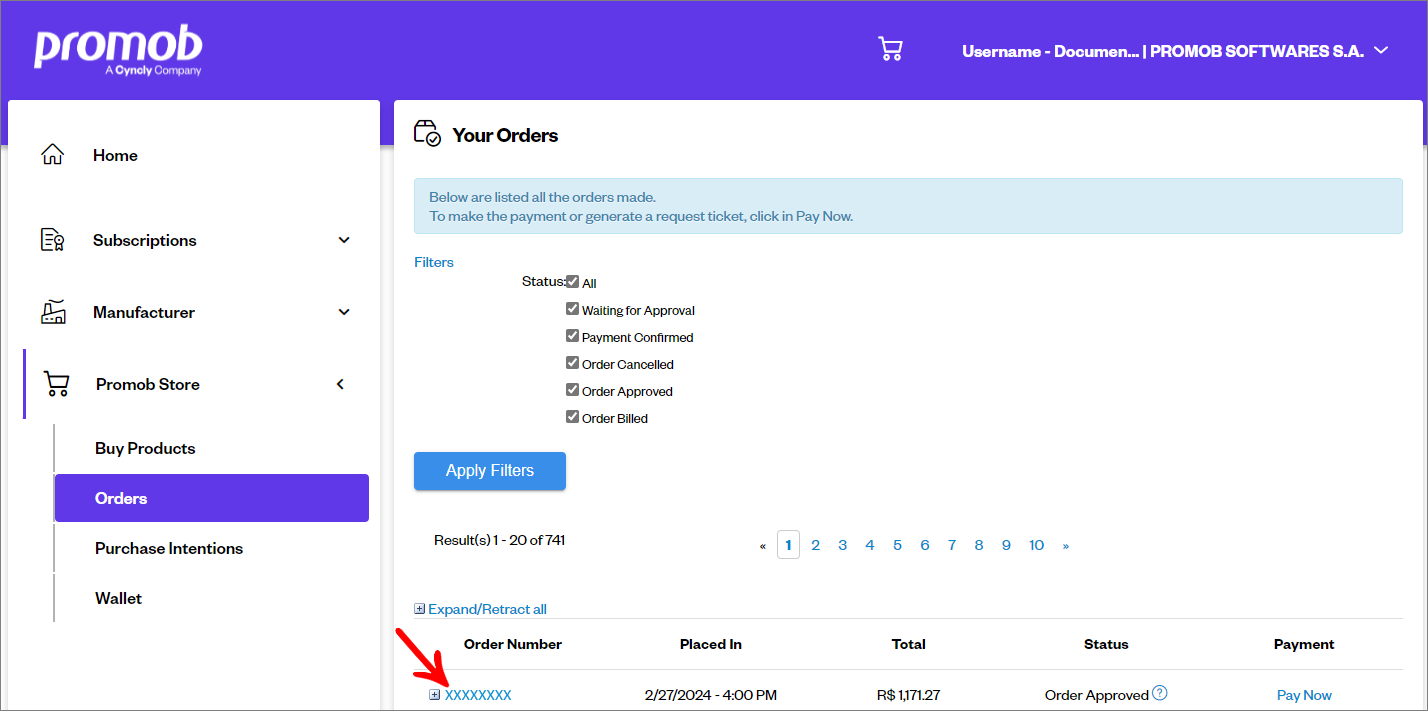This screenshot has width=1428, height=711.
Task: Select page 1 in pagination
Action: 788,545
